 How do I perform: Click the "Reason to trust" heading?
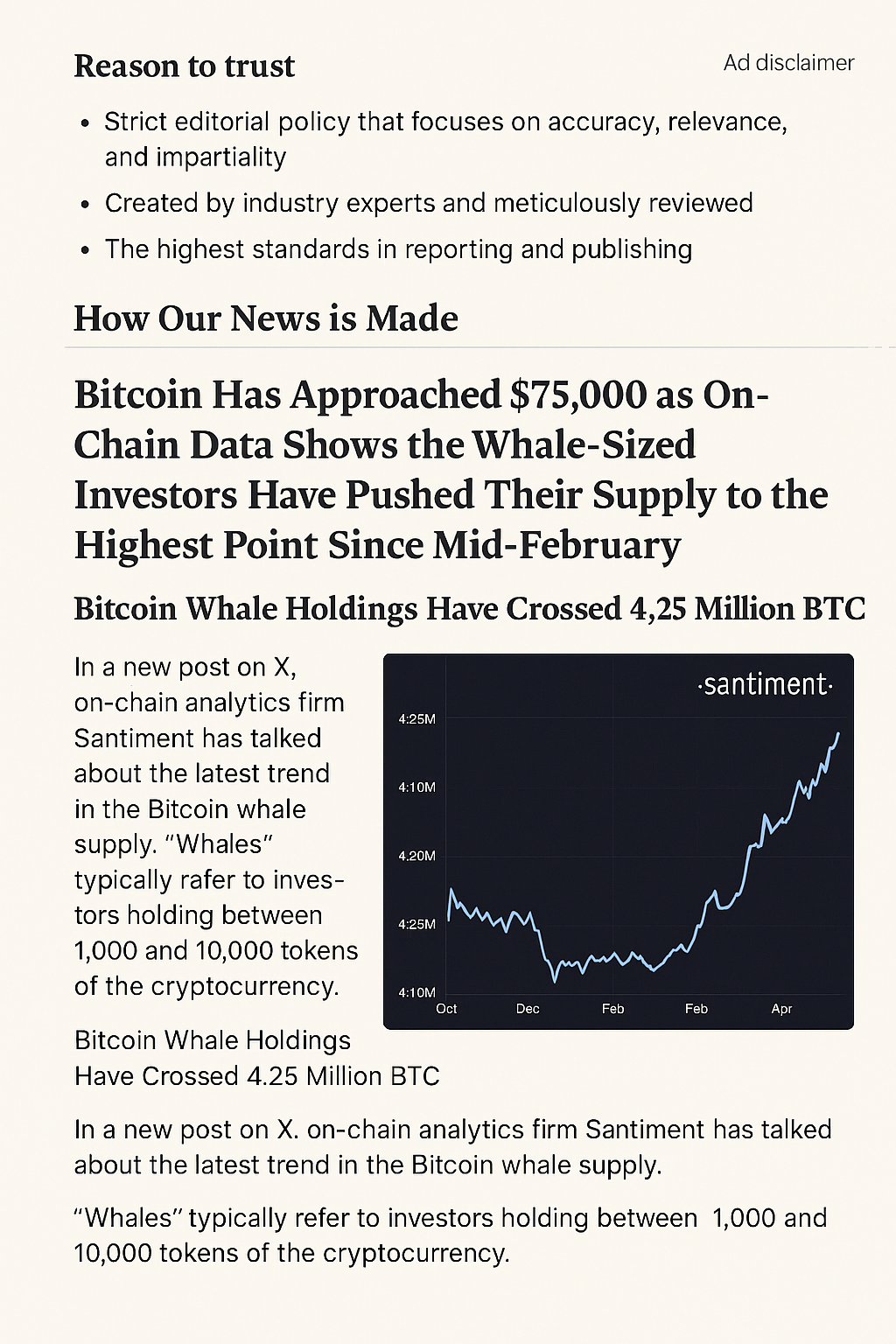[x=184, y=66]
